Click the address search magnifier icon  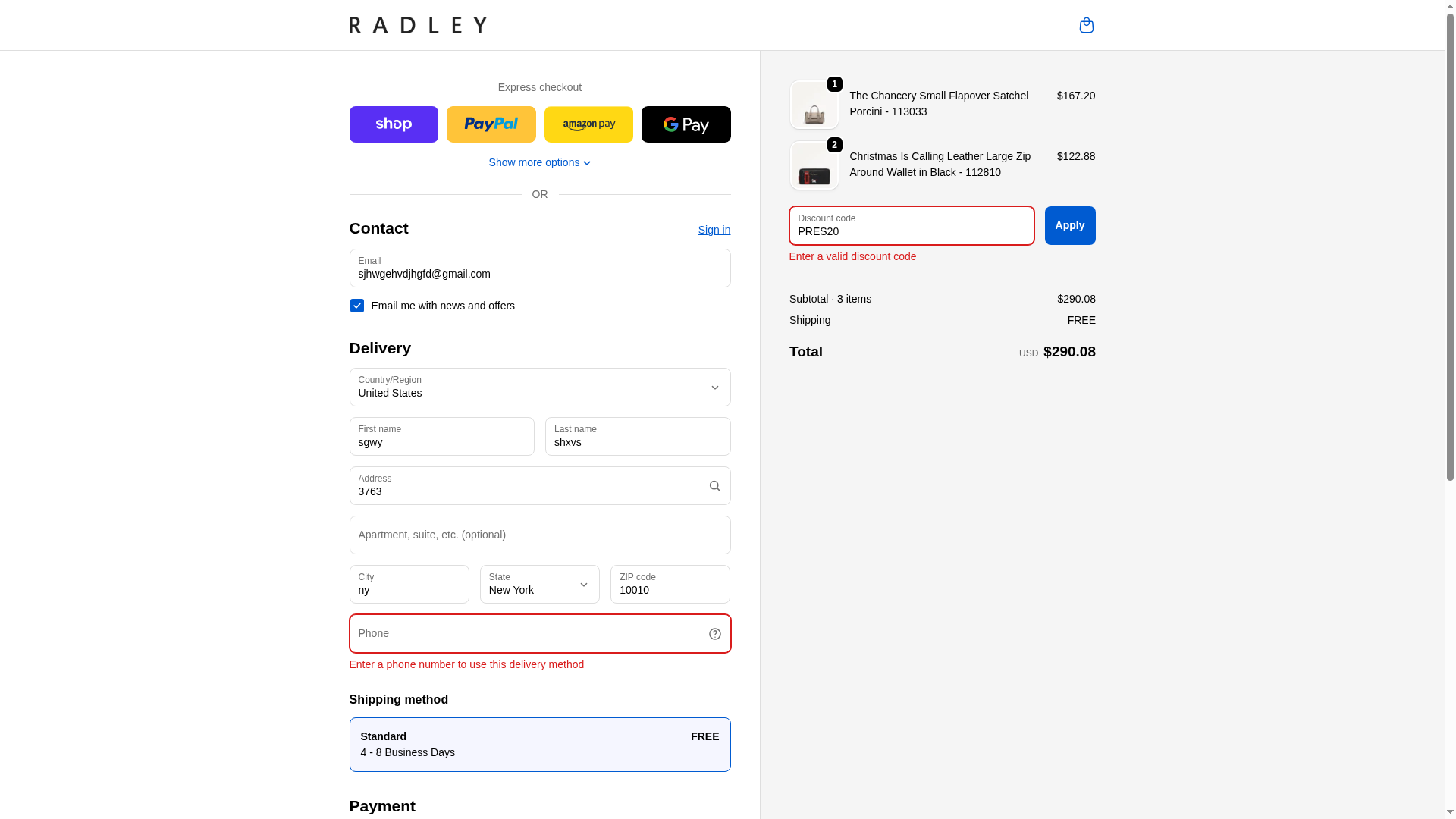click(x=714, y=486)
